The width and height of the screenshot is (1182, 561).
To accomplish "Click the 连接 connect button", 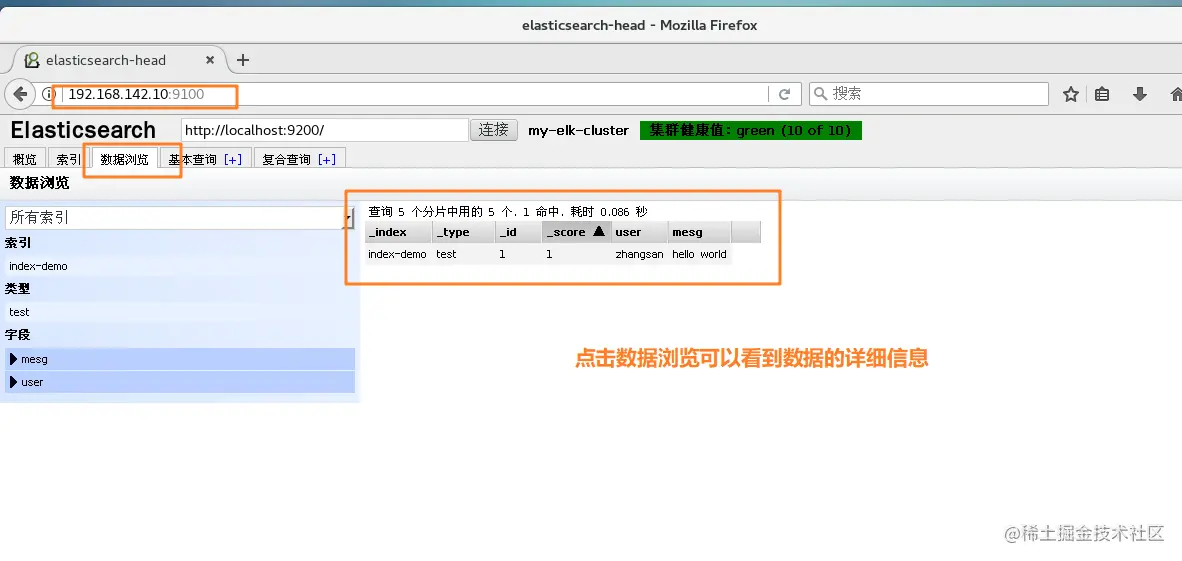I will [494, 130].
